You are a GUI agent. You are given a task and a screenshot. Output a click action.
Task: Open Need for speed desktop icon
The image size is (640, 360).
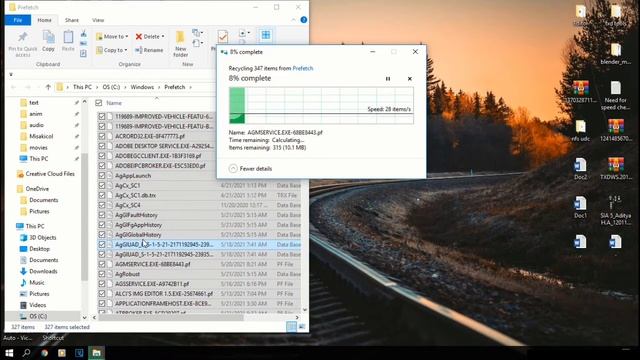tap(616, 95)
